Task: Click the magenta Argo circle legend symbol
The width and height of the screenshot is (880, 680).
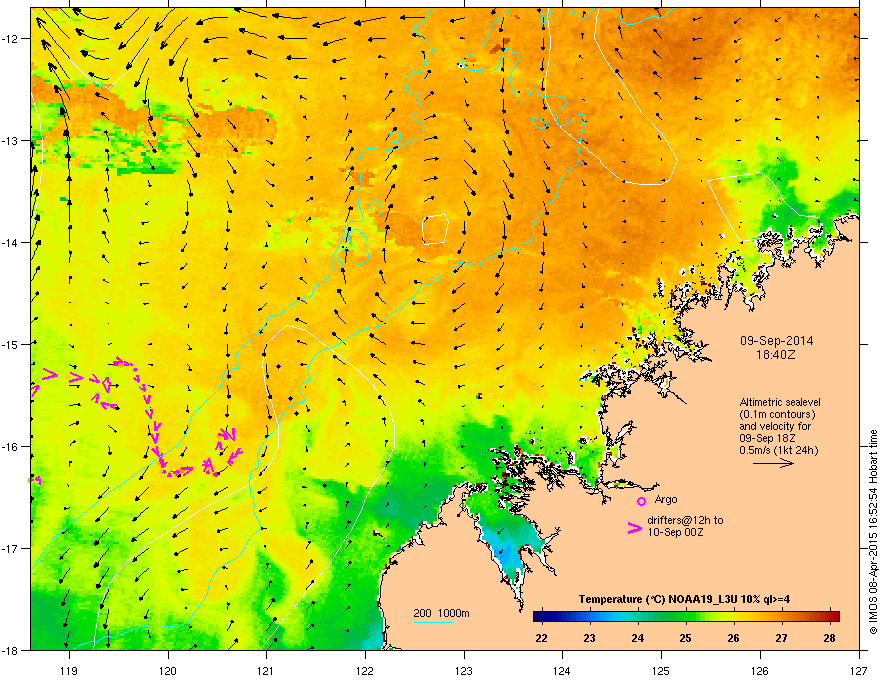Action: pos(641,501)
